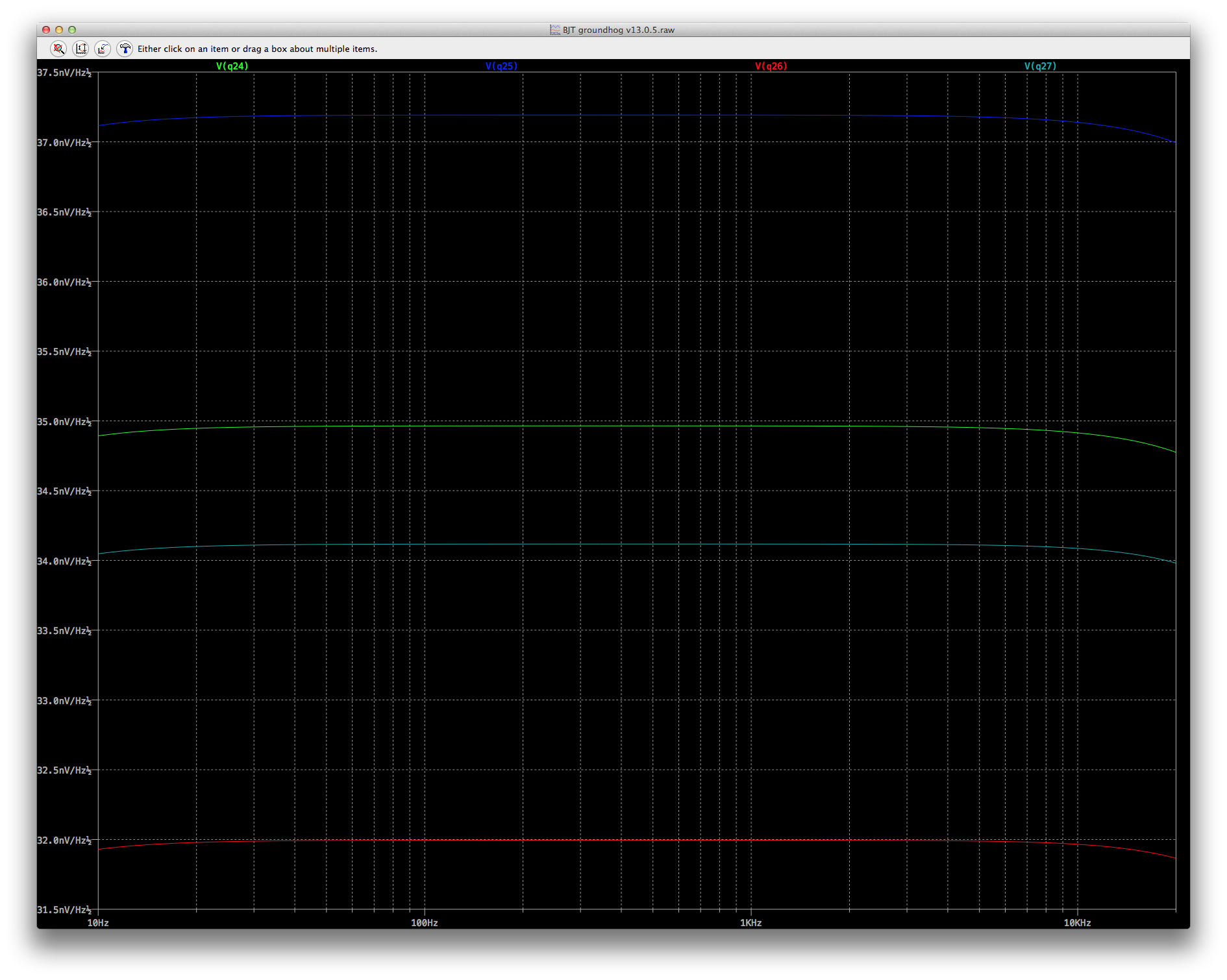Click the autorange axes toolbar icon
Screen dimensions: 1227x980
81,49
